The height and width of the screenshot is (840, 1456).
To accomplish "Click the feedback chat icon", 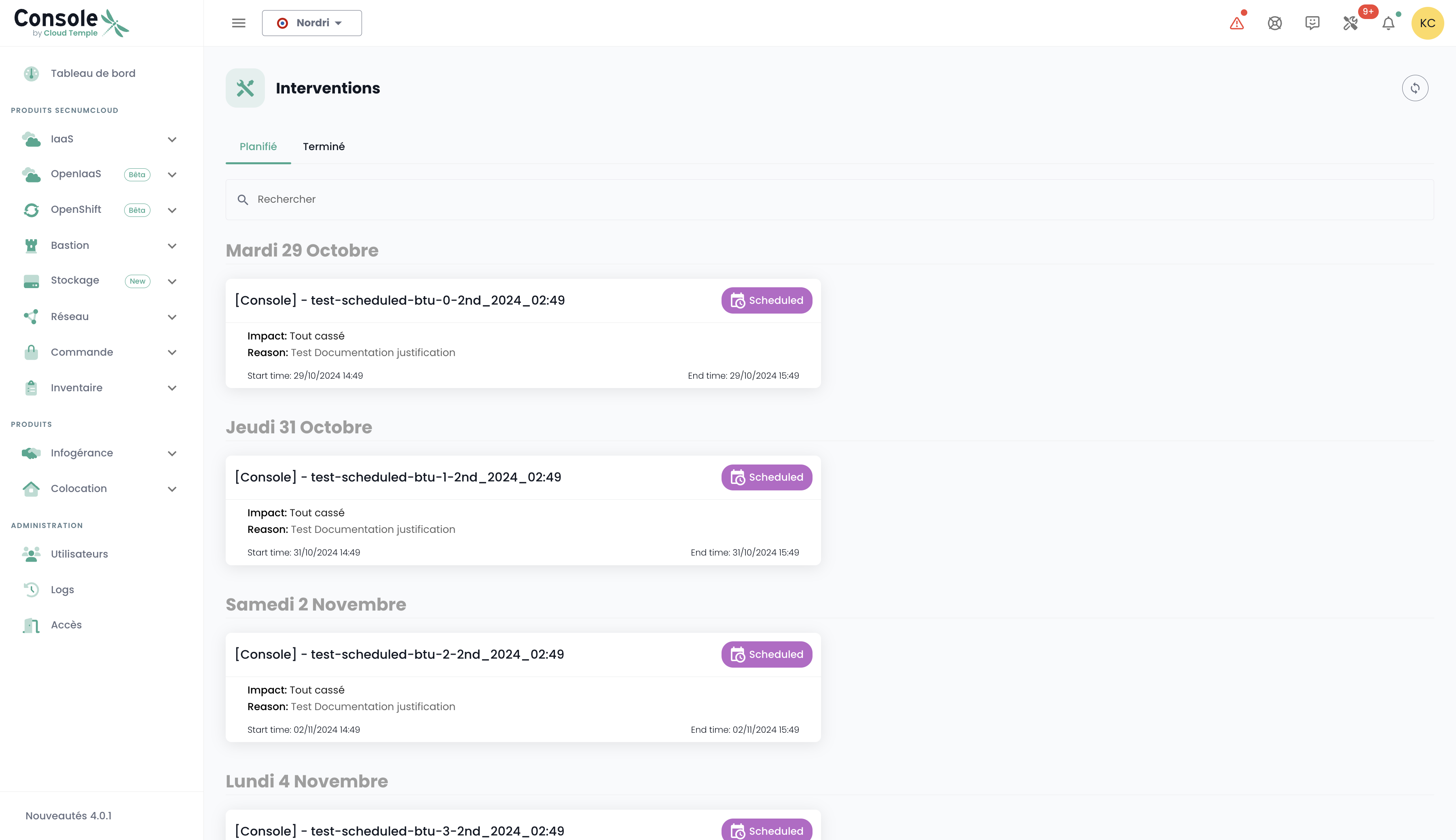I will point(1312,23).
